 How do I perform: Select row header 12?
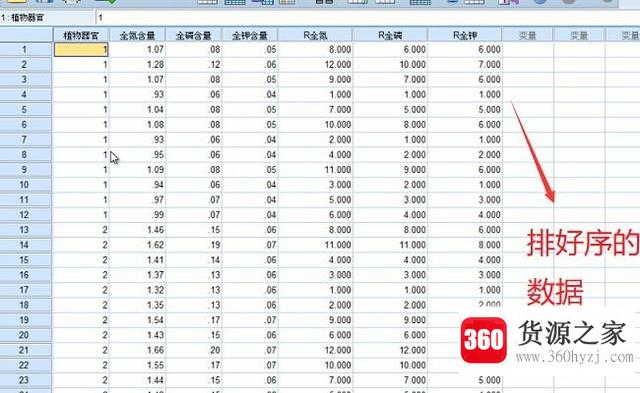26,215
